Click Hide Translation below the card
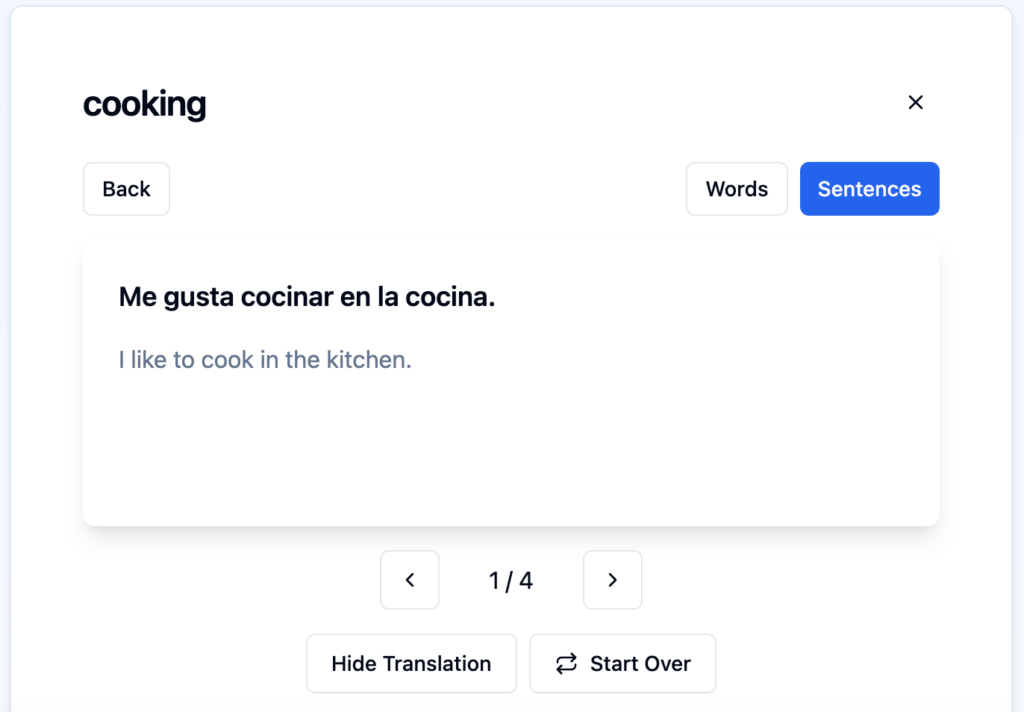This screenshot has width=1024, height=712. click(x=411, y=663)
